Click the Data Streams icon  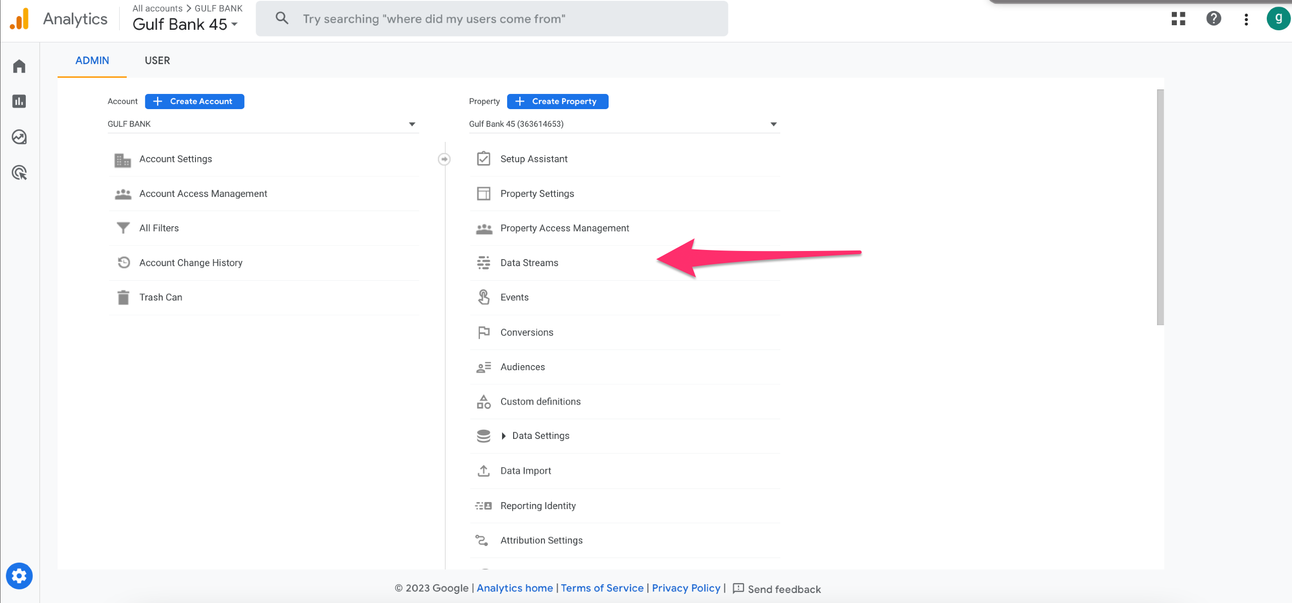tap(484, 263)
